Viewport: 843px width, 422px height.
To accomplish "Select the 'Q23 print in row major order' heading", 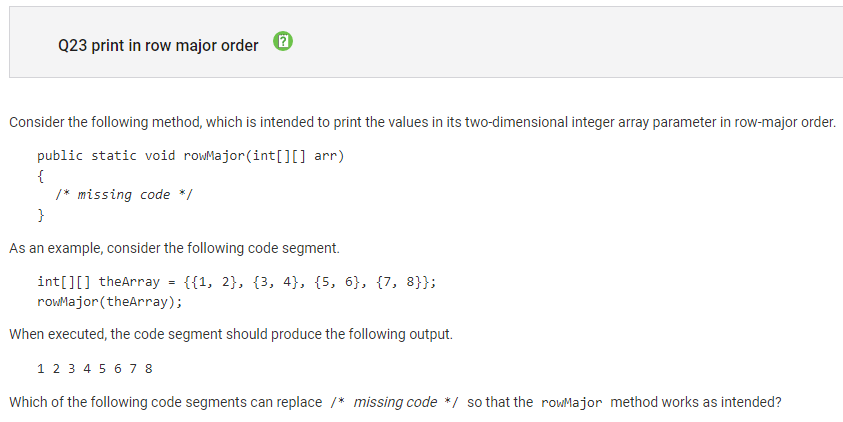I will pyautogui.click(x=158, y=46).
